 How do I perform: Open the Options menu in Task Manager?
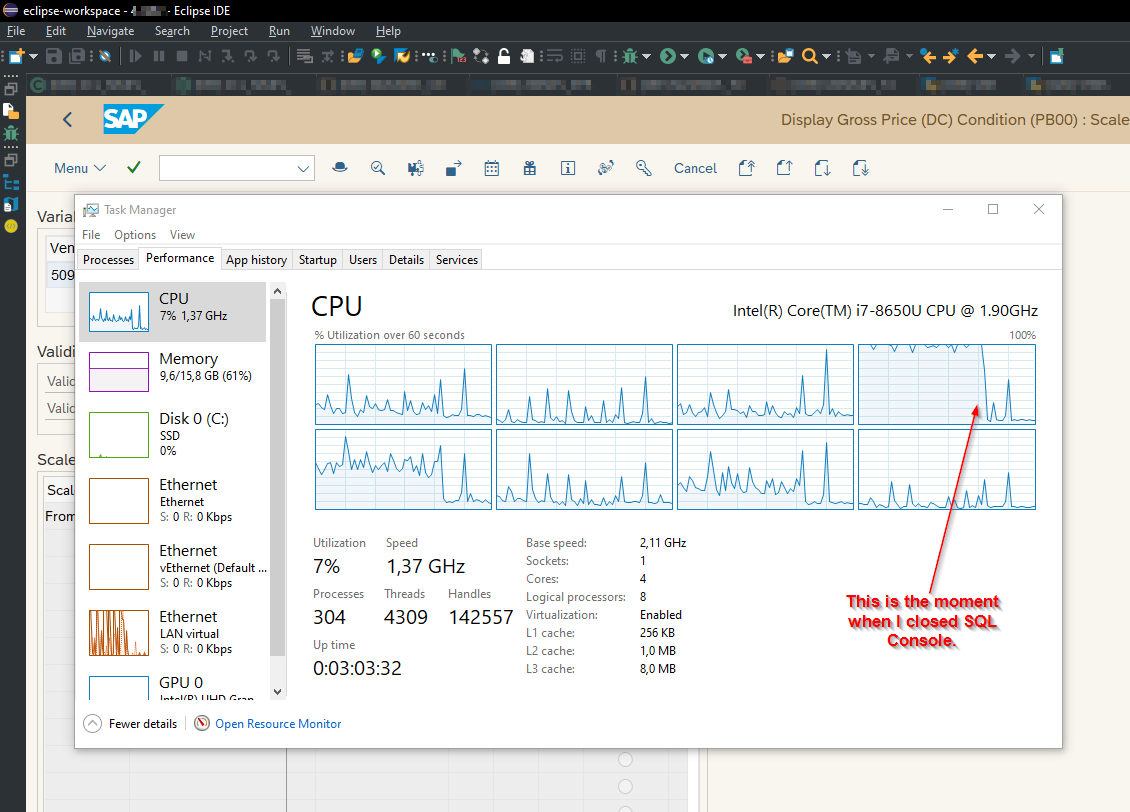point(135,235)
